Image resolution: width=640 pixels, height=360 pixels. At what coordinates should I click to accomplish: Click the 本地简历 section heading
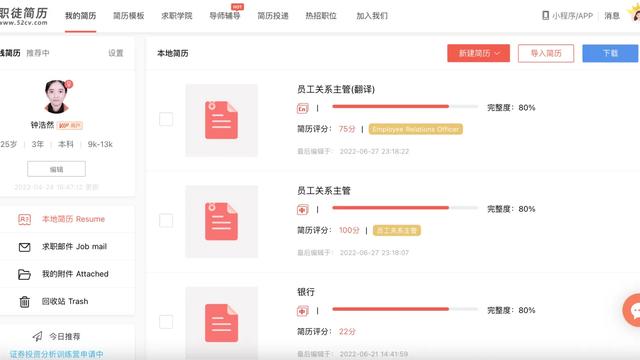[x=173, y=53]
